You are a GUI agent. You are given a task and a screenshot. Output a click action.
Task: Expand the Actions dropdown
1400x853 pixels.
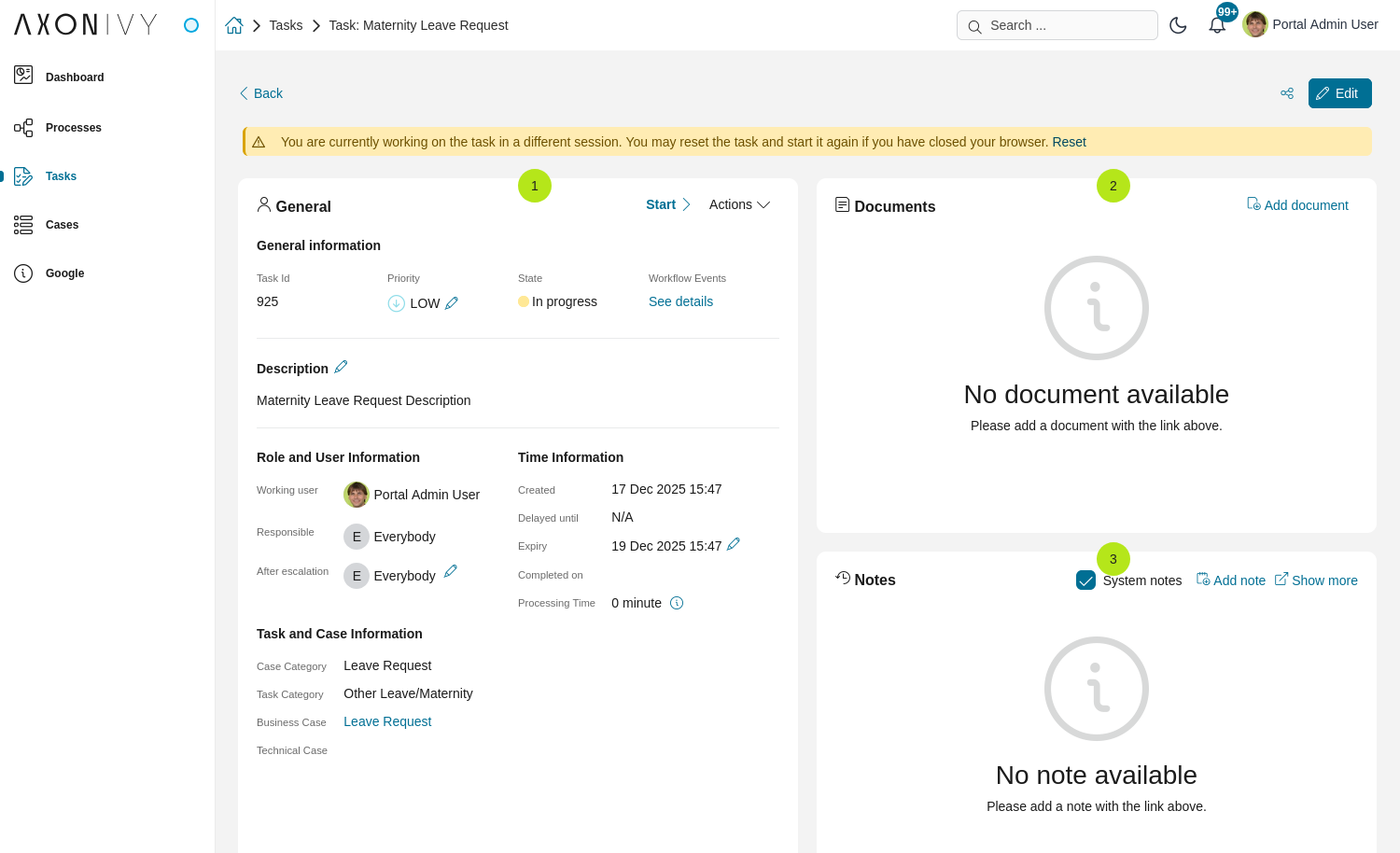pos(739,204)
